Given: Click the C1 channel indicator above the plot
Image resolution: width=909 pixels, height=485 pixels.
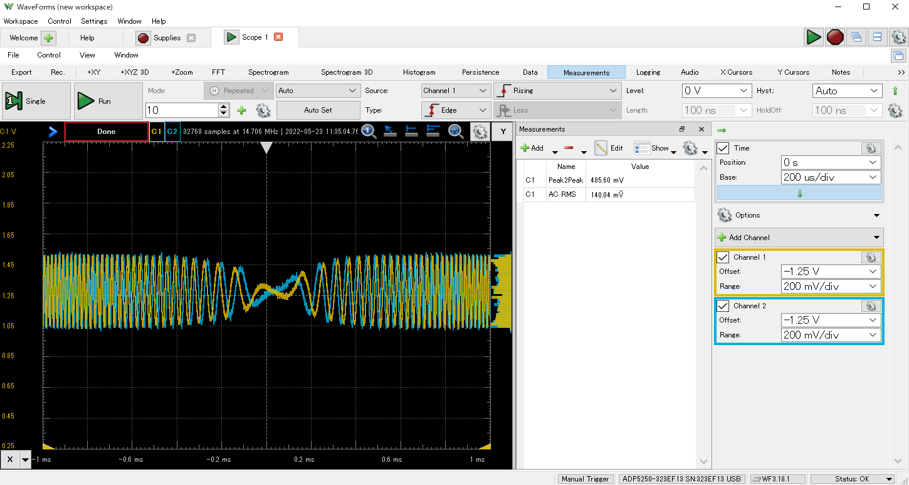Looking at the screenshot, I should click(x=156, y=131).
